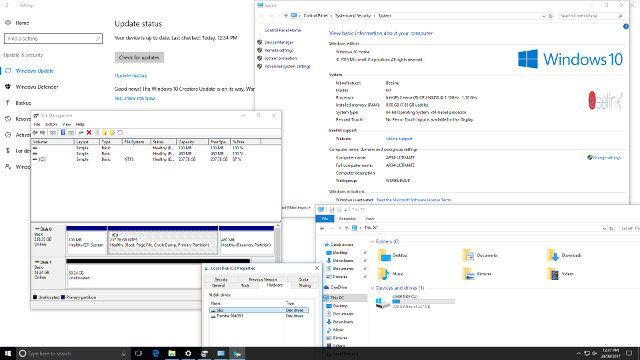The image size is (640, 360).
Task: Show hidden system tray icons
Action: (x=578, y=353)
